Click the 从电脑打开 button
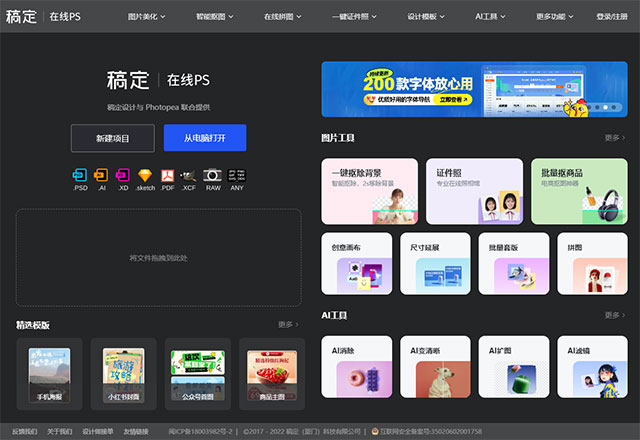The width and height of the screenshot is (640, 440). pyautogui.click(x=204, y=138)
